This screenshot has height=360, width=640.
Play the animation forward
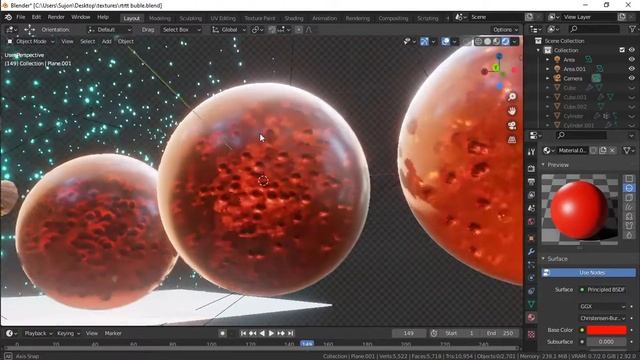[x=271, y=333]
